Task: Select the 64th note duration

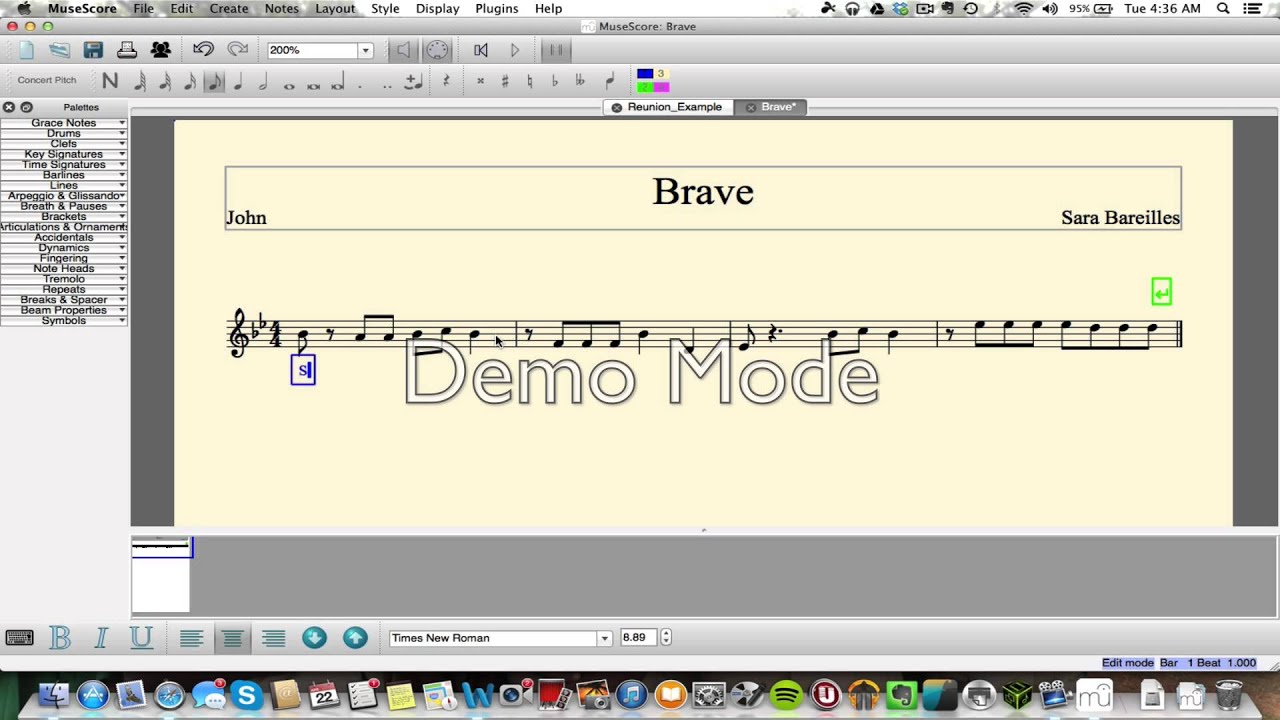Action: point(141,82)
